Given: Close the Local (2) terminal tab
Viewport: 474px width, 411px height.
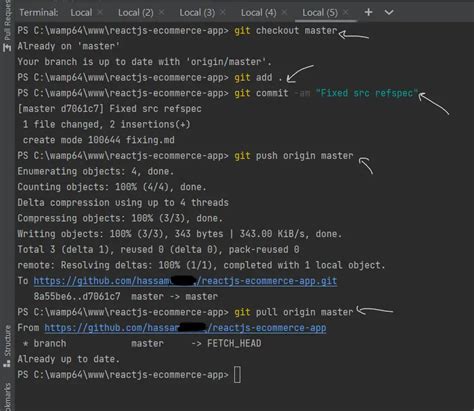Looking at the screenshot, I should pos(161,12).
